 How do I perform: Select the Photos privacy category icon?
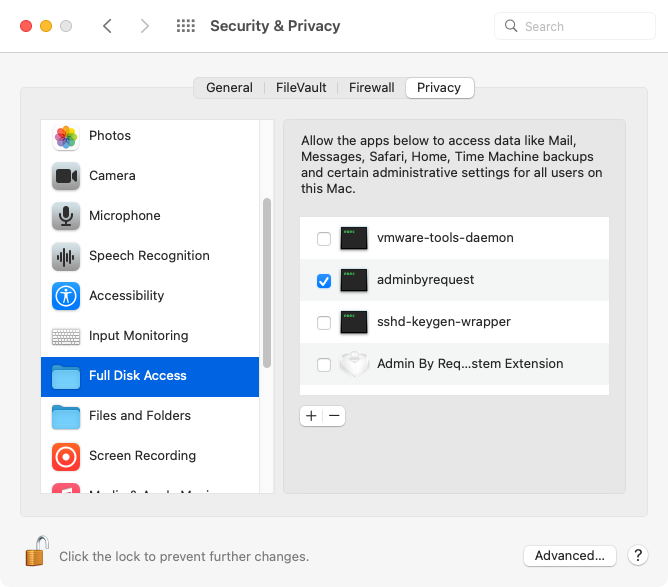pyautogui.click(x=66, y=137)
